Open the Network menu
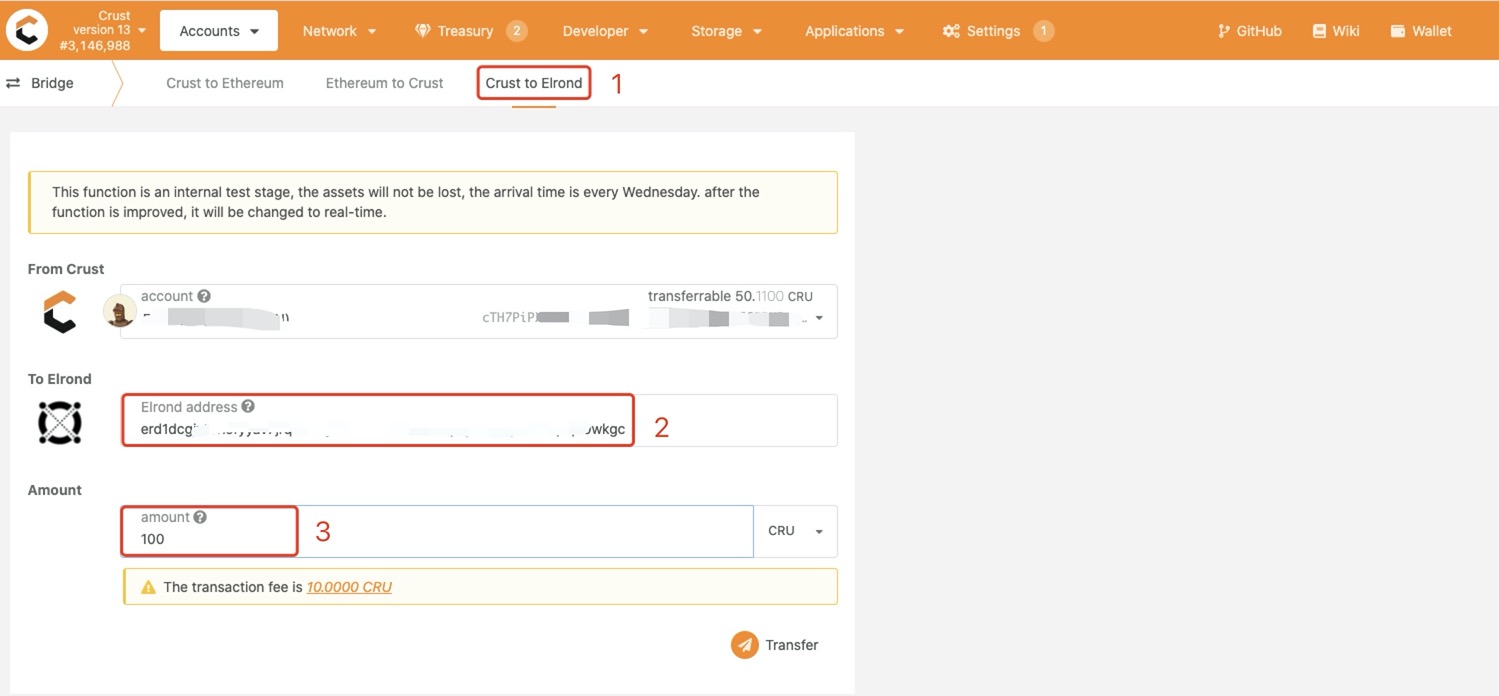The height and width of the screenshot is (696, 1499). (x=340, y=31)
